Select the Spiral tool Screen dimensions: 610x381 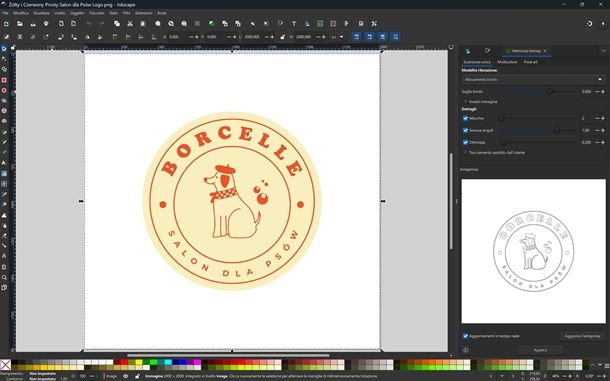[4, 121]
